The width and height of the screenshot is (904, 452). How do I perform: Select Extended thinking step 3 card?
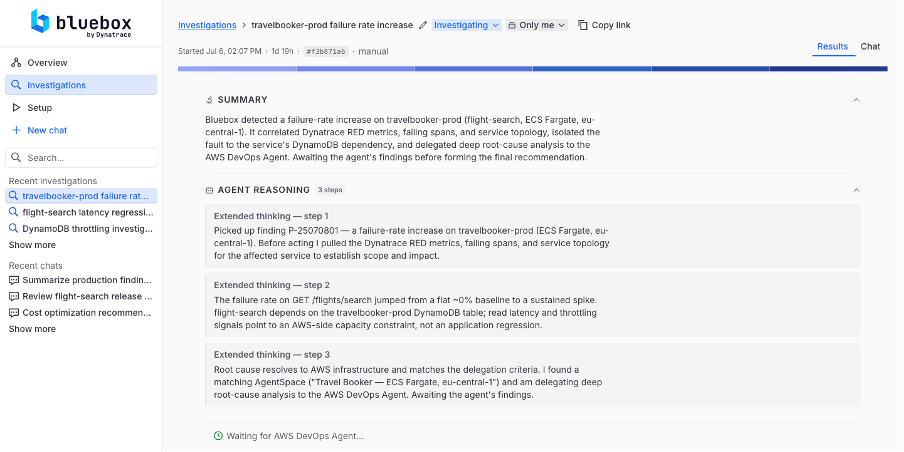click(x=533, y=375)
